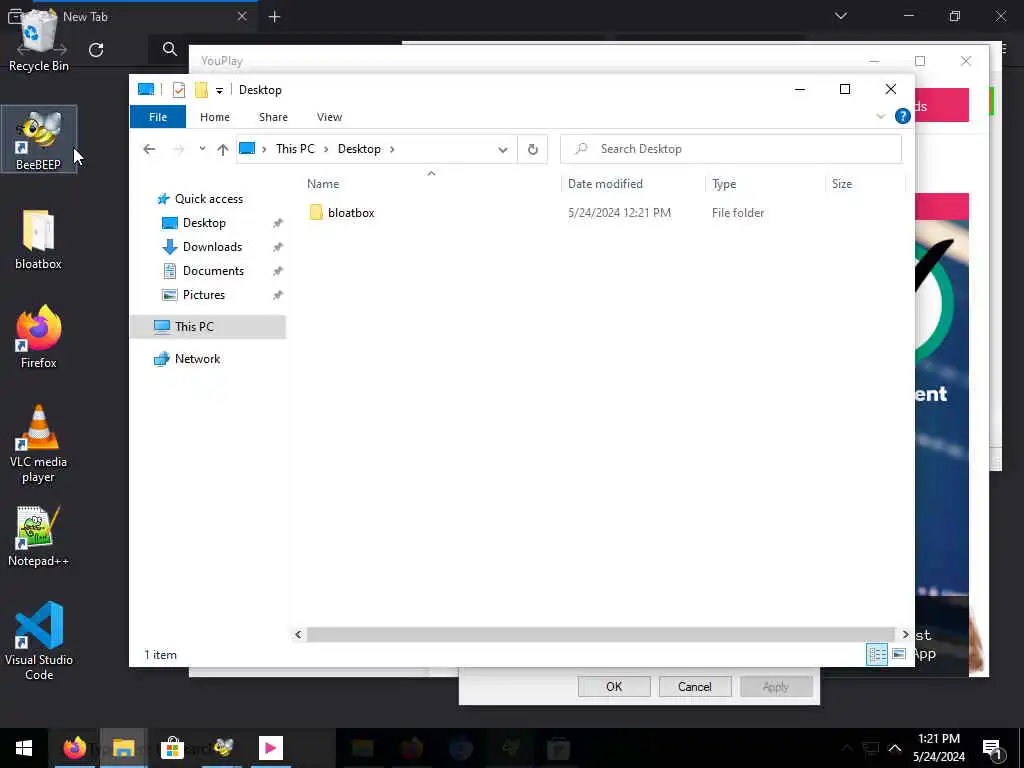Select Pictures in the navigation pane

click(x=204, y=295)
